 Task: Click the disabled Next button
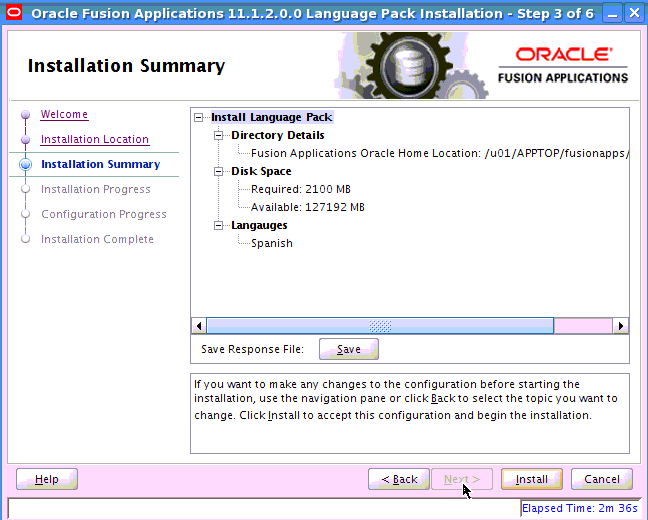462,479
